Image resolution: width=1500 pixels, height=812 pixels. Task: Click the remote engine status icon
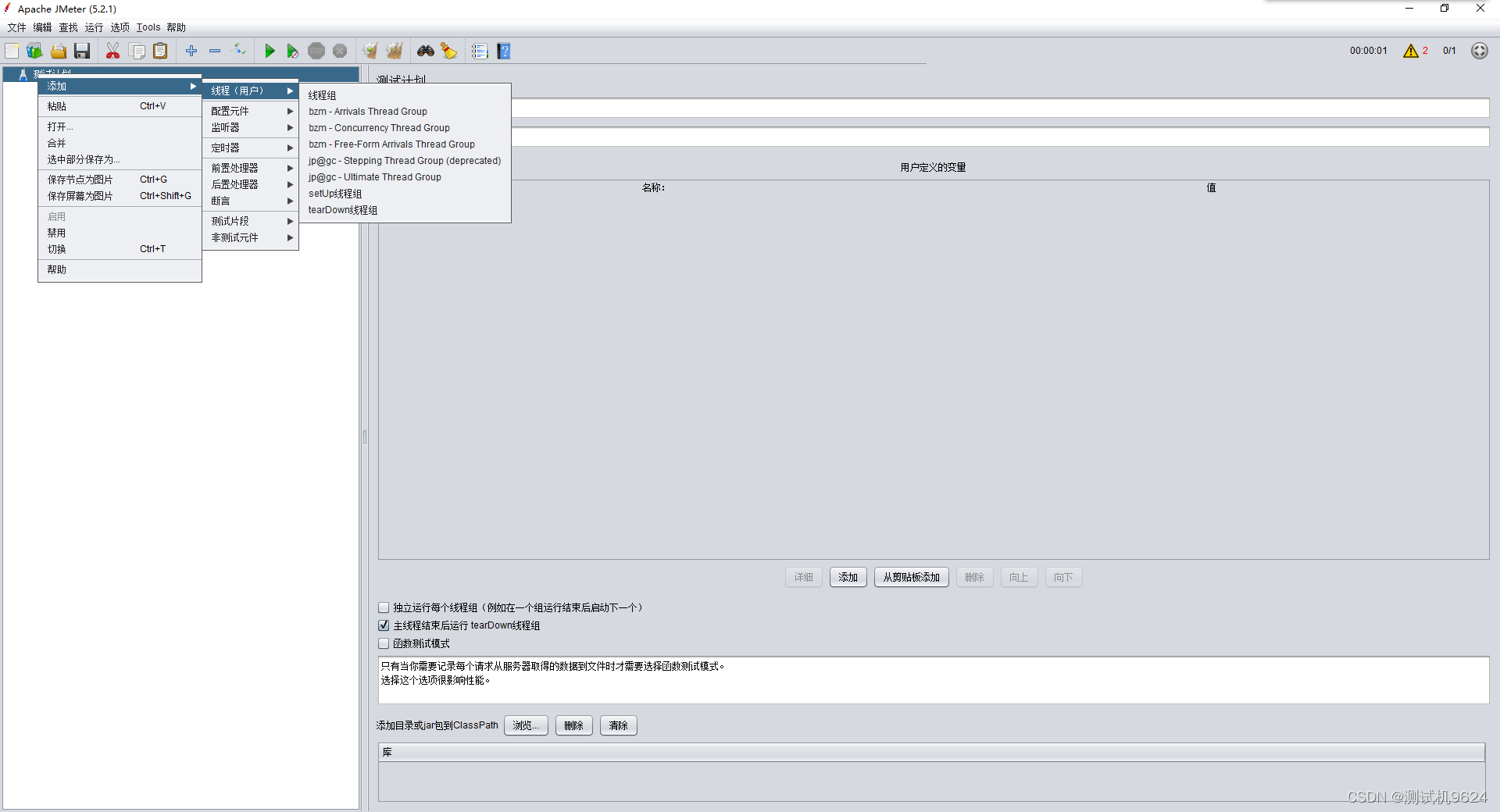[x=1480, y=51]
